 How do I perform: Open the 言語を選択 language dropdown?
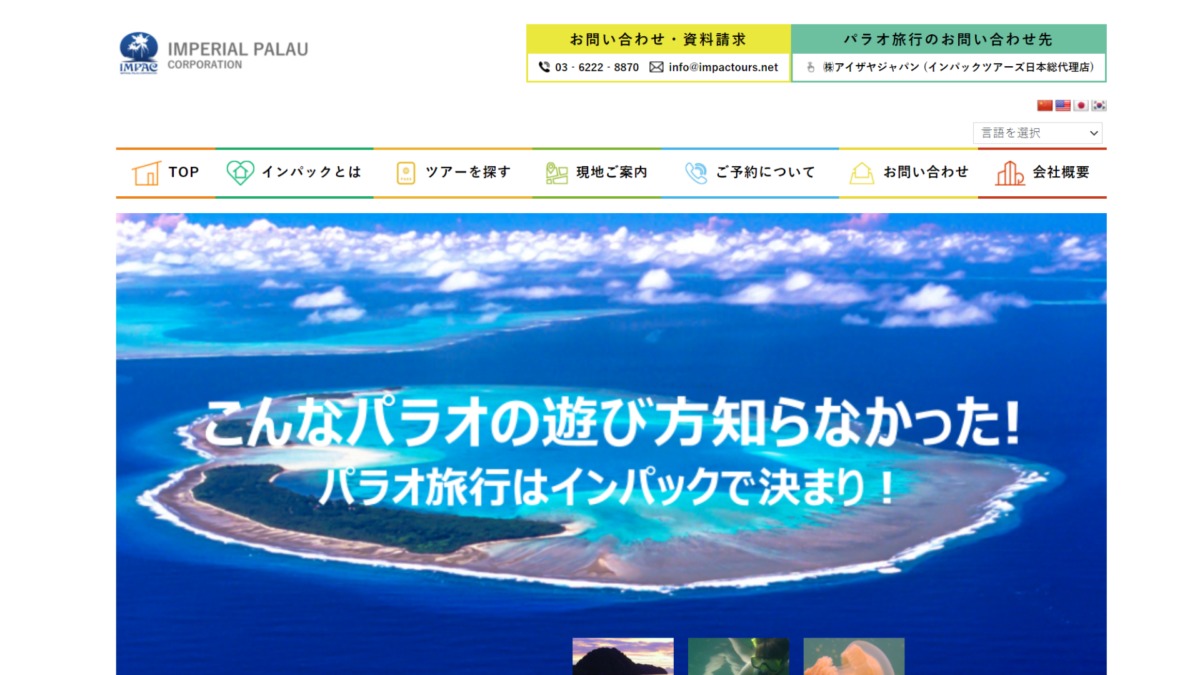coord(1038,132)
